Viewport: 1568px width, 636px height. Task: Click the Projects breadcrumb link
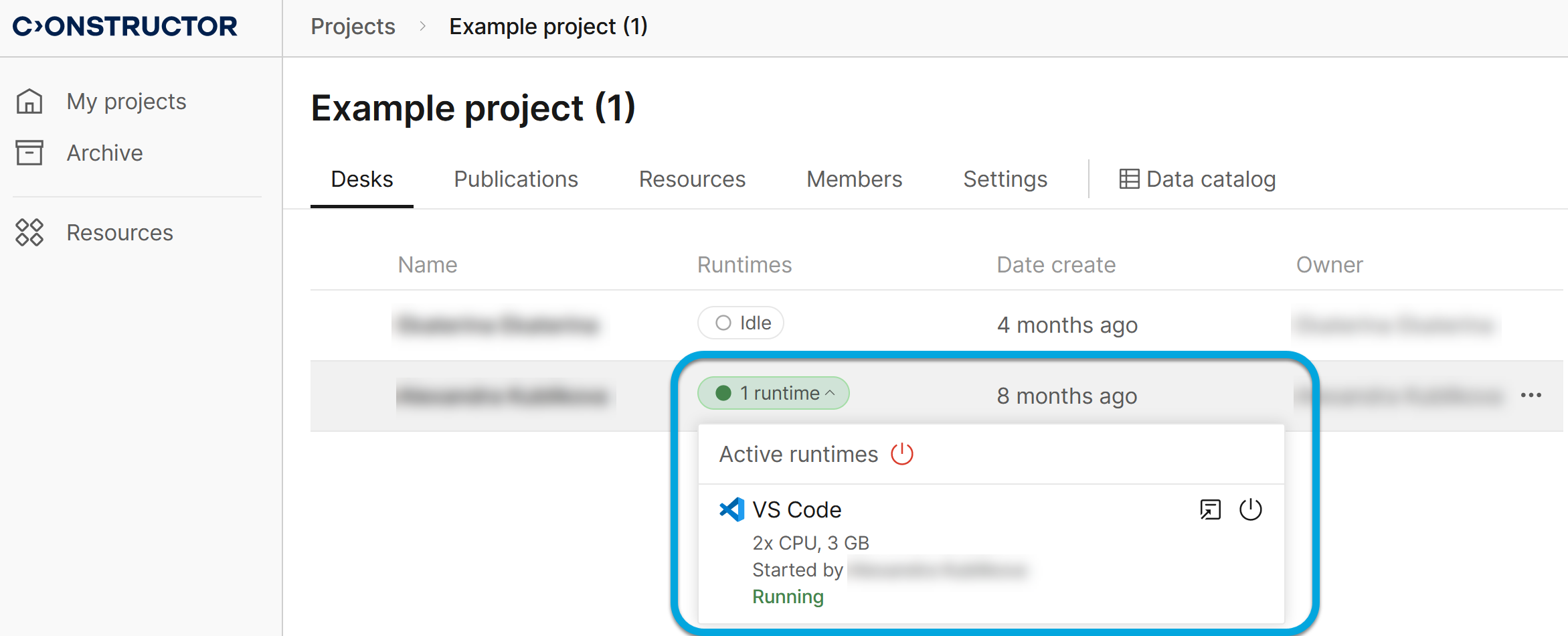(x=353, y=27)
